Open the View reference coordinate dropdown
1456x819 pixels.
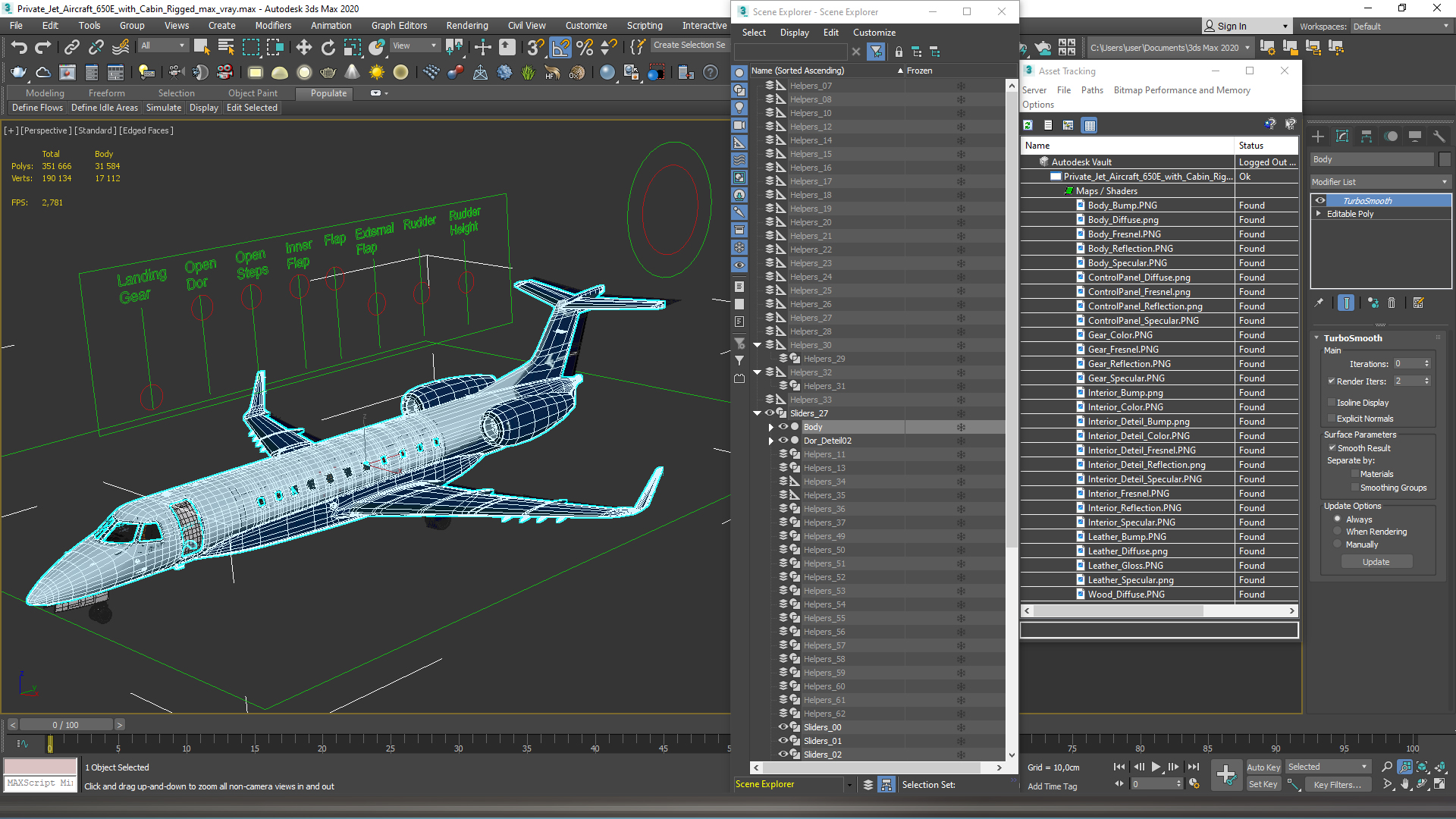414,46
